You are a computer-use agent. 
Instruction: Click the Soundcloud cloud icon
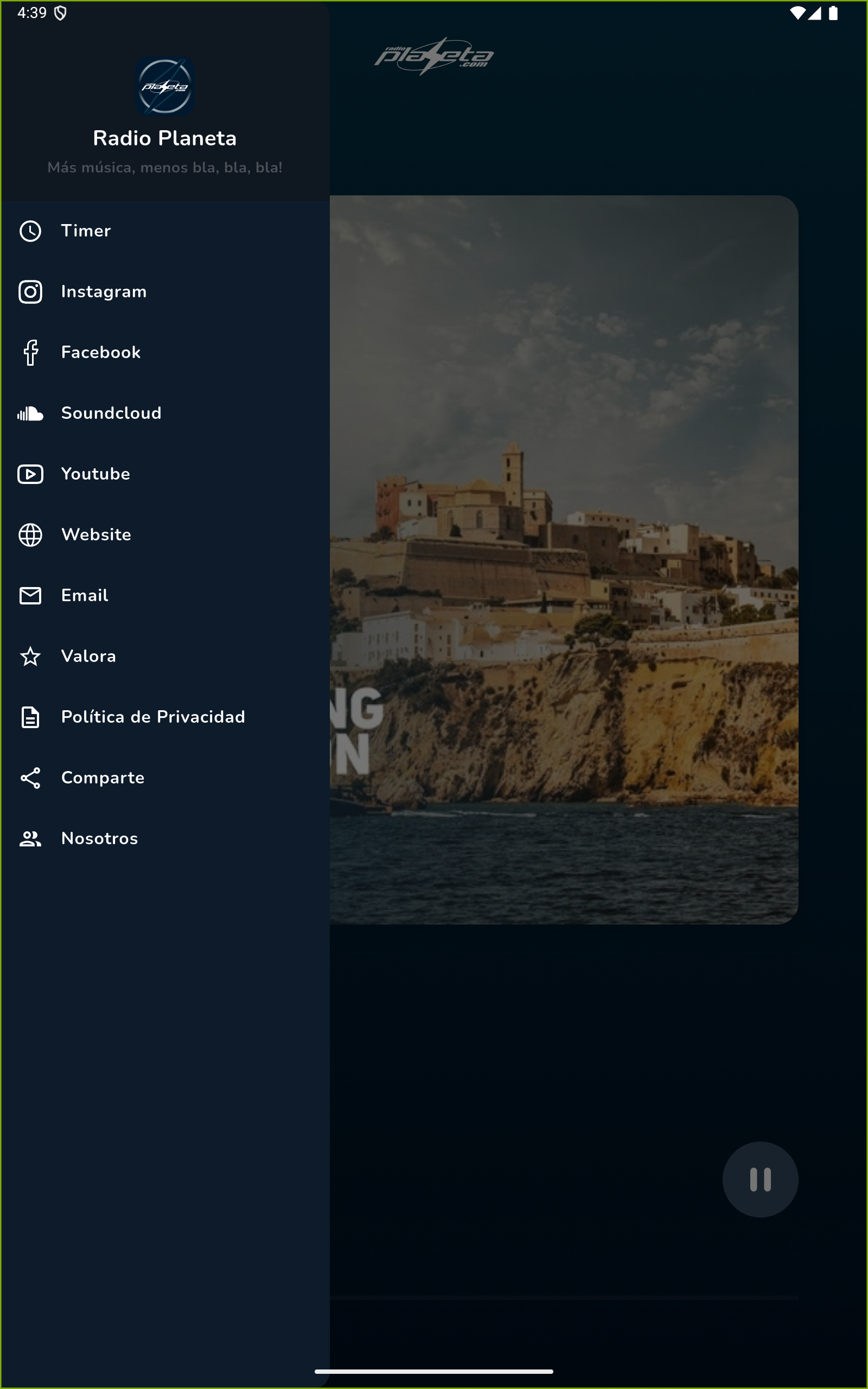(30, 413)
